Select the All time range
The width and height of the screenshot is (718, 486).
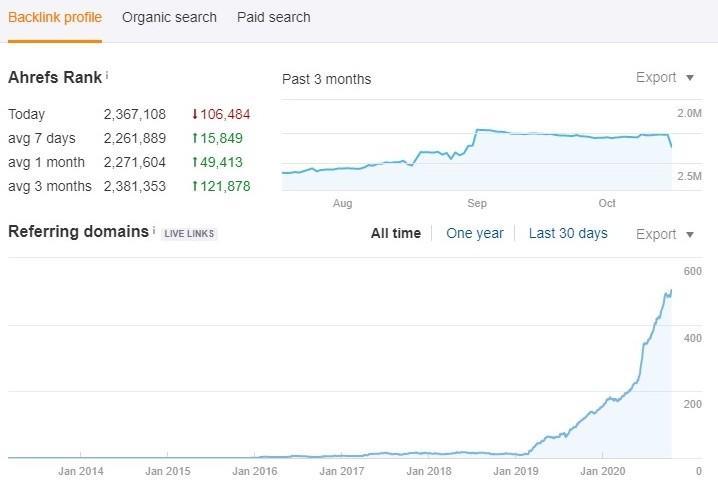[395, 233]
